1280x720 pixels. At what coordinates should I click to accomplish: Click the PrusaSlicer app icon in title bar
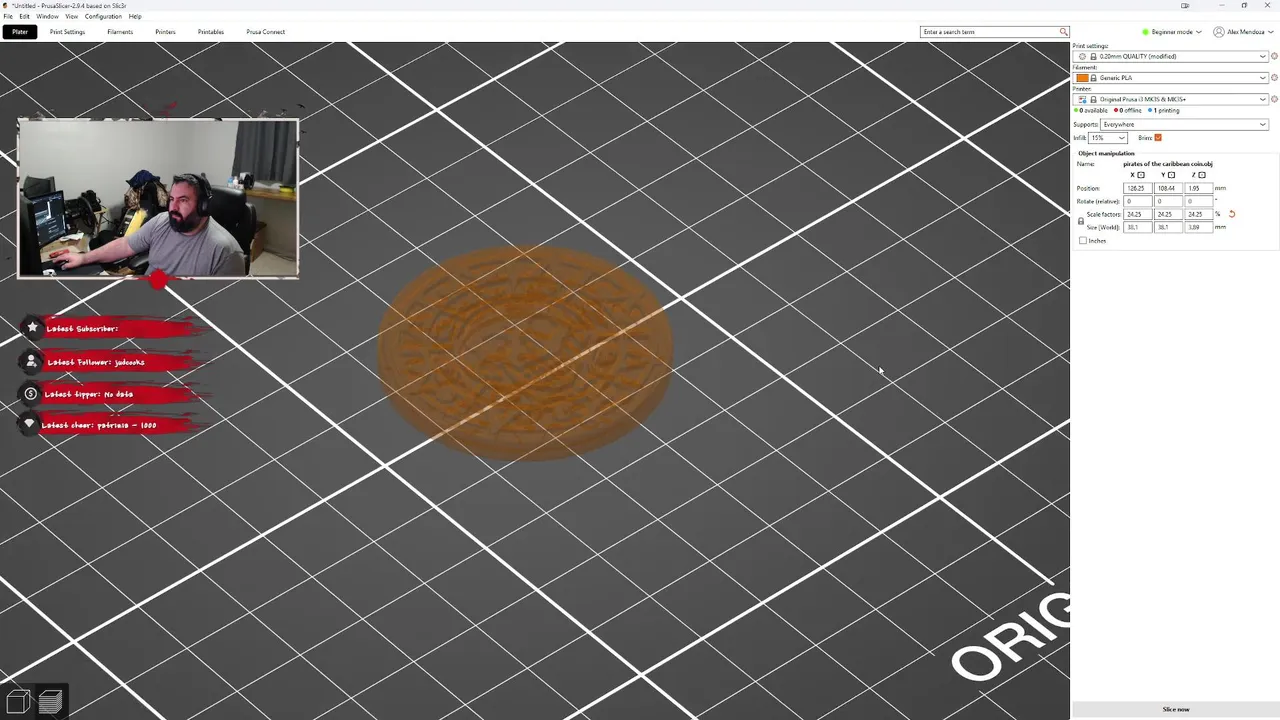point(6,5)
